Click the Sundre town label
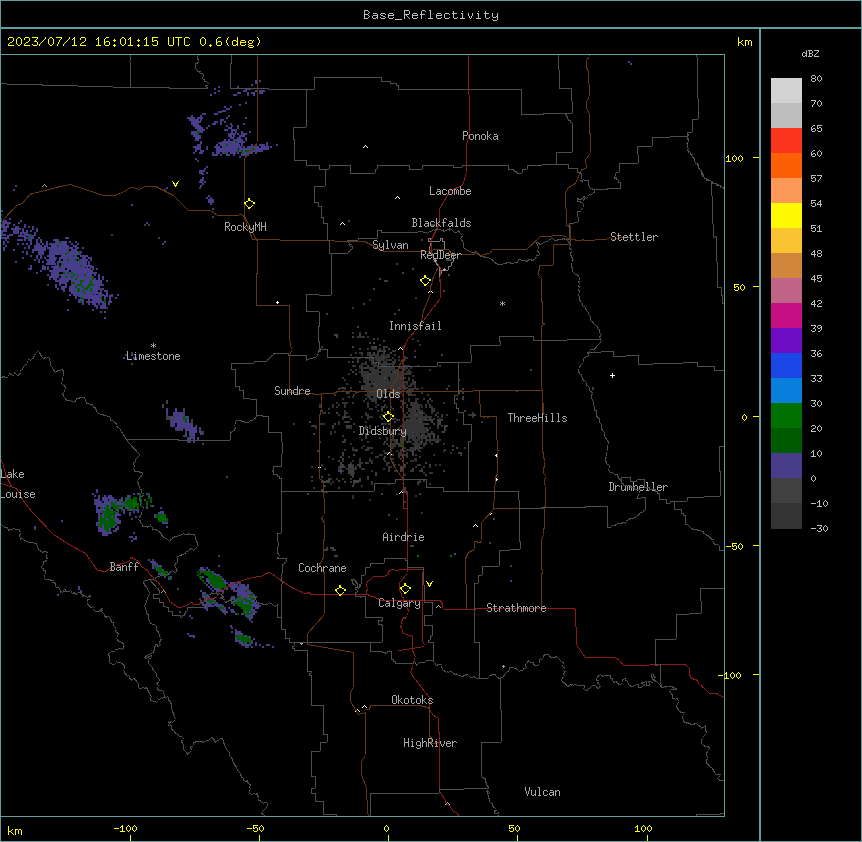The height and width of the screenshot is (842, 862). [292, 391]
